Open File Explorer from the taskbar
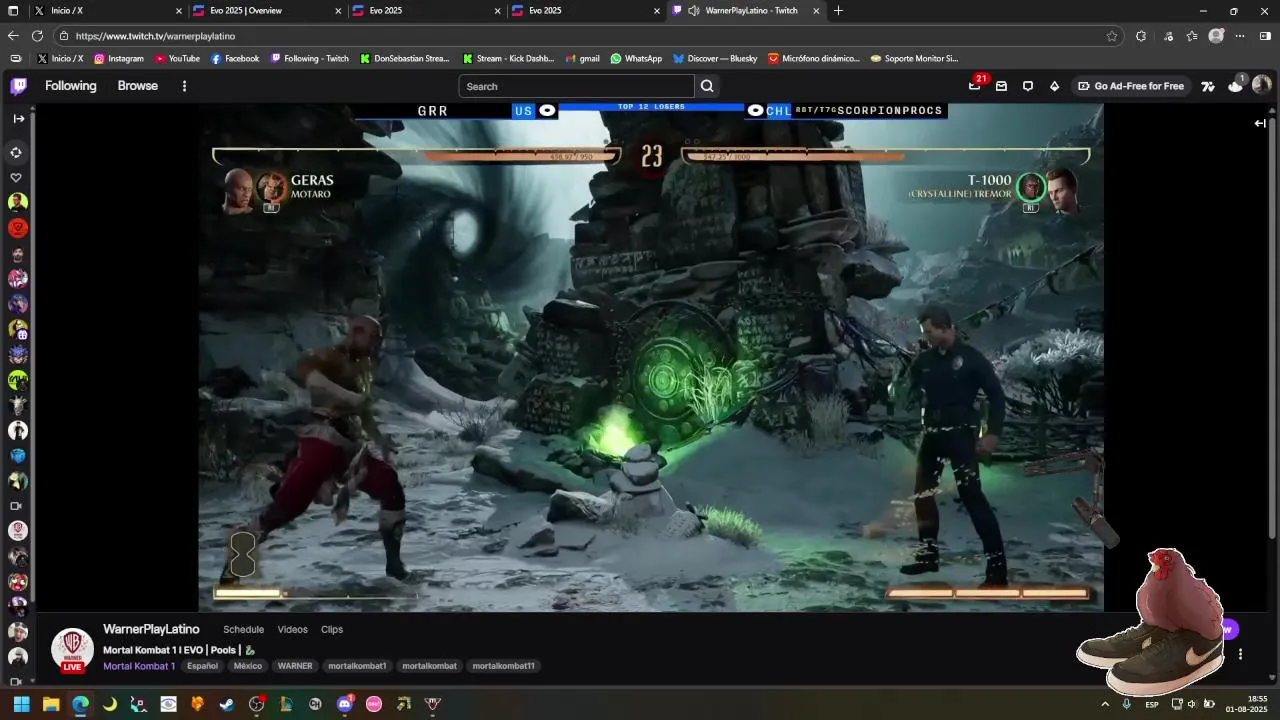The height and width of the screenshot is (720, 1280). tap(51, 704)
